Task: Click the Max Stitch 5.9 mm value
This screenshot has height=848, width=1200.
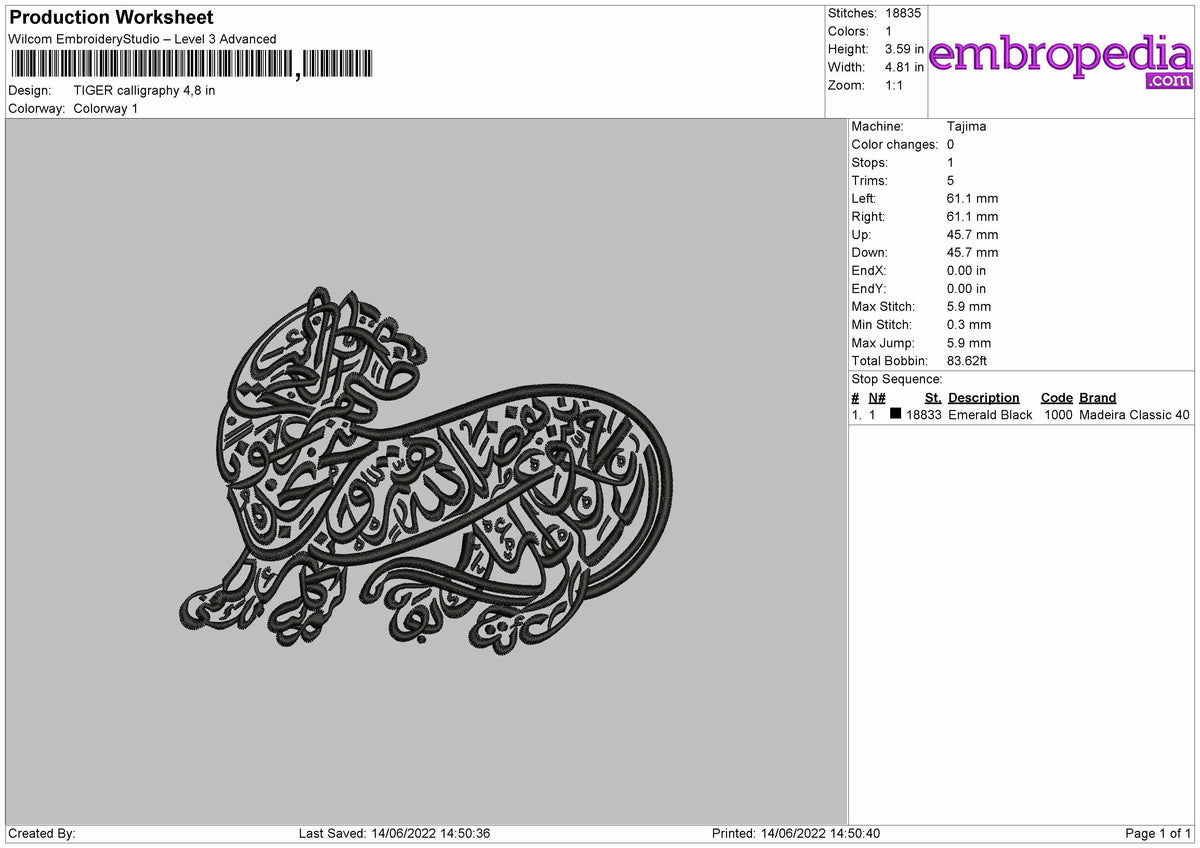Action: click(x=968, y=306)
